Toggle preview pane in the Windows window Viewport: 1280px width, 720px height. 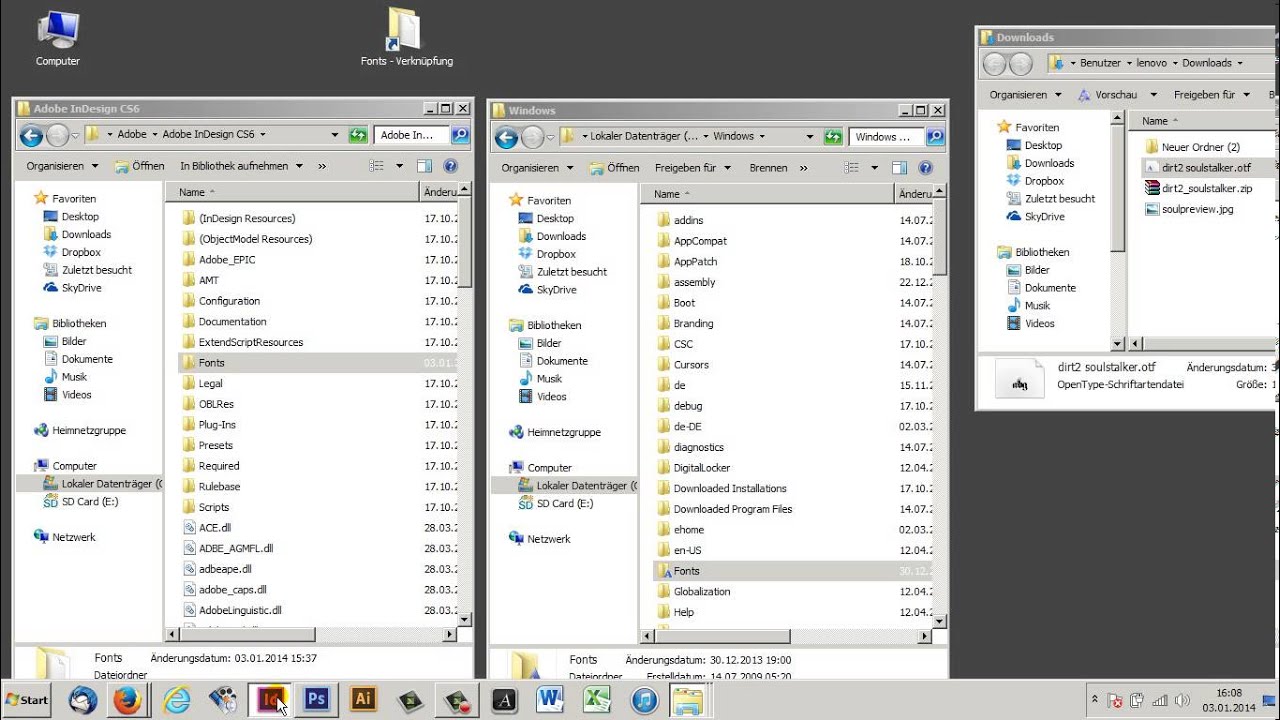(x=899, y=168)
